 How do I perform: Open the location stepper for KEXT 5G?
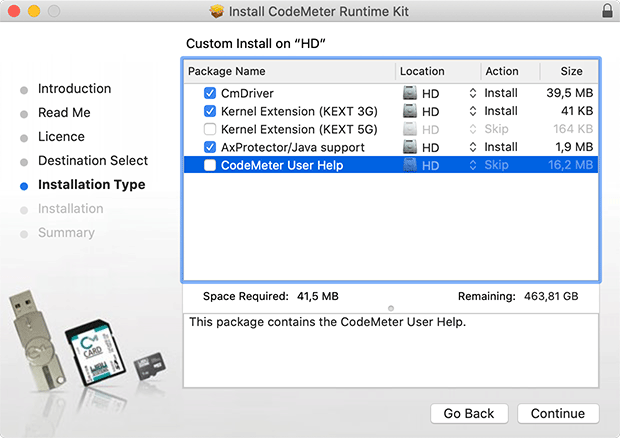tap(473, 129)
